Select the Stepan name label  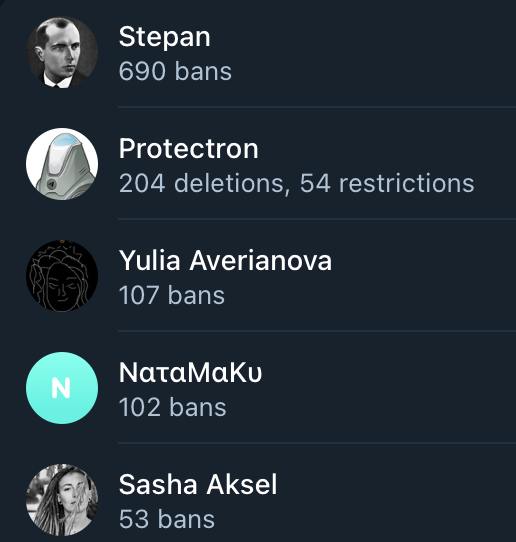(x=165, y=38)
